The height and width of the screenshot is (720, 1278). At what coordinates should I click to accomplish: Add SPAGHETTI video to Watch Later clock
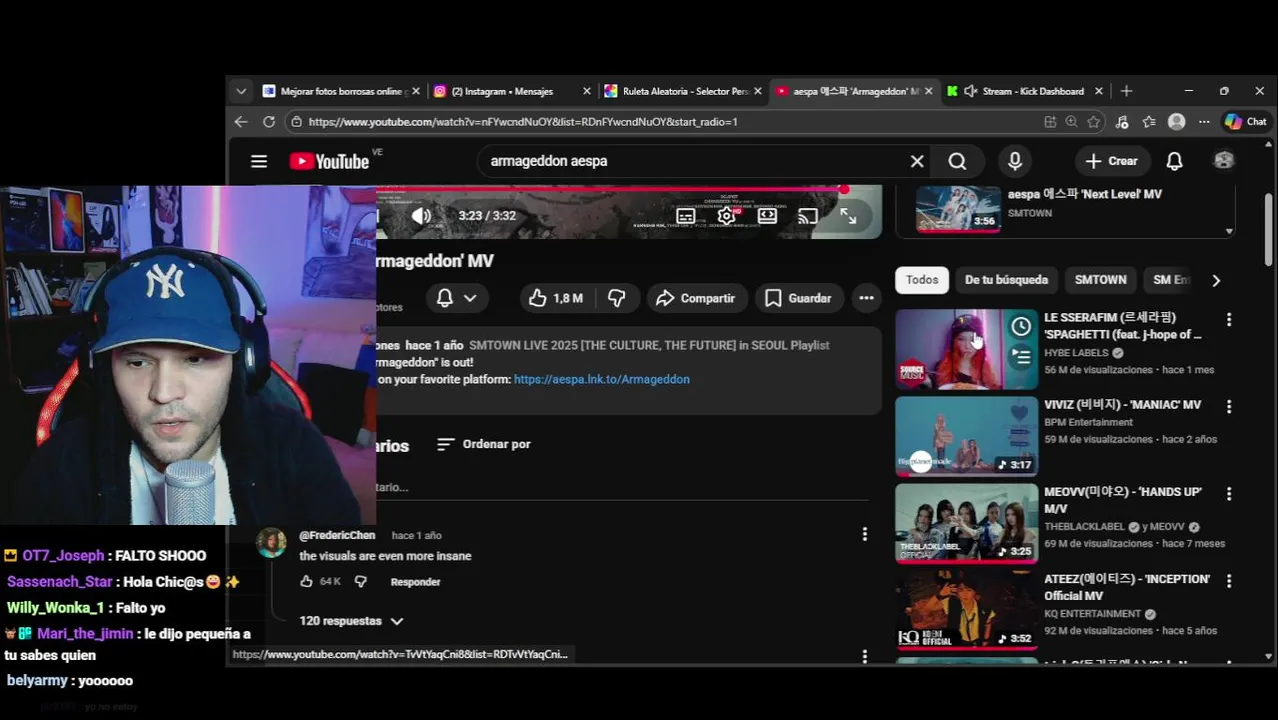[x=1021, y=327]
